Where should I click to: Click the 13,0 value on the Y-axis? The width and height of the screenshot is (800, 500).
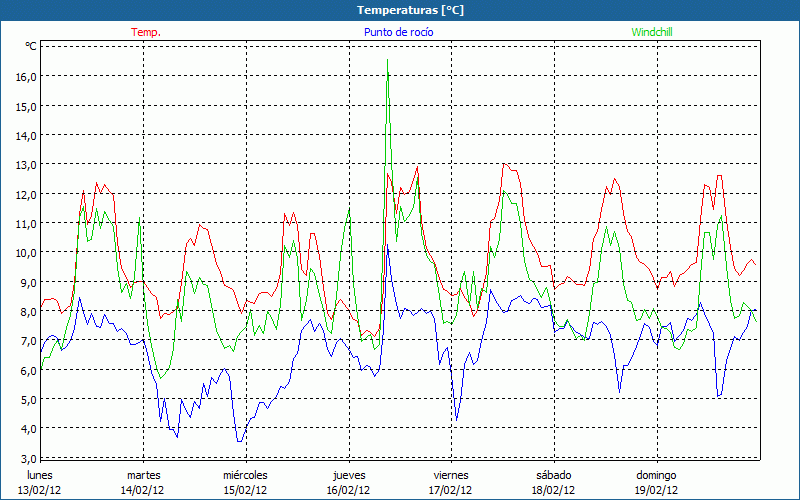pyautogui.click(x=26, y=164)
